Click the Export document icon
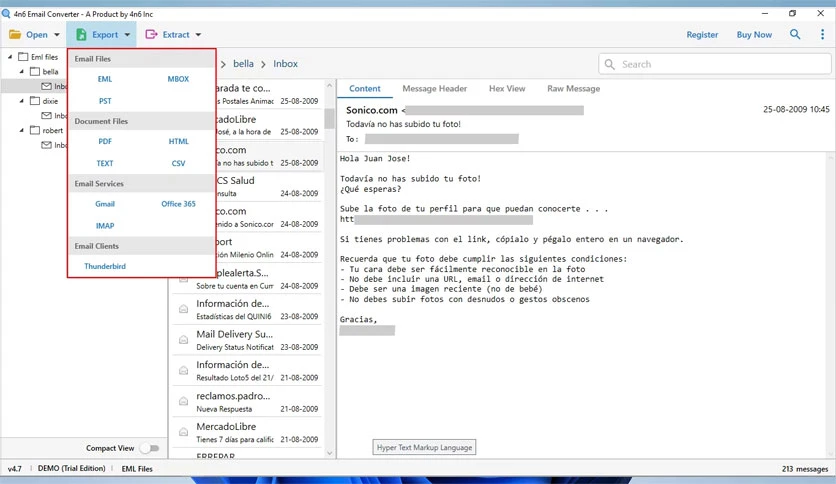The height and width of the screenshot is (484, 836). pyautogui.click(x=81, y=35)
